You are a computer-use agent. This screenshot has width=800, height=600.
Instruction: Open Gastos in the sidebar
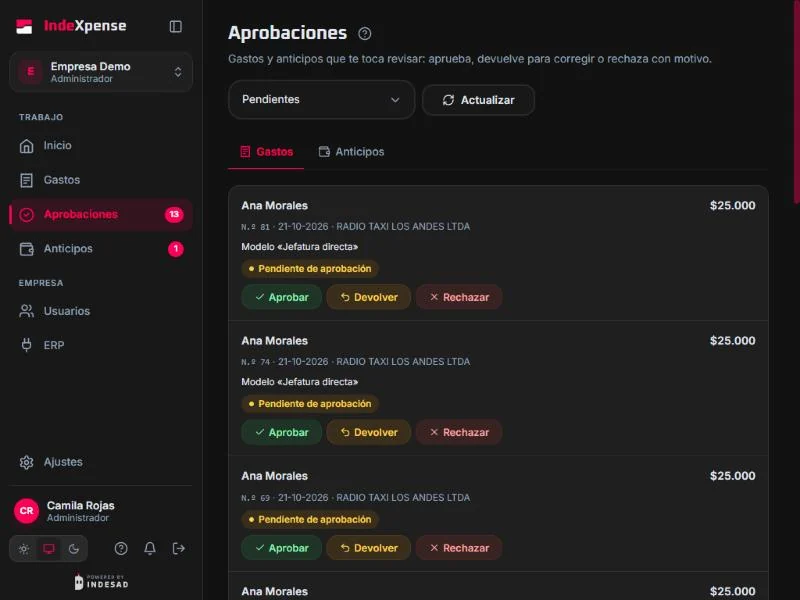pyautogui.click(x=101, y=180)
